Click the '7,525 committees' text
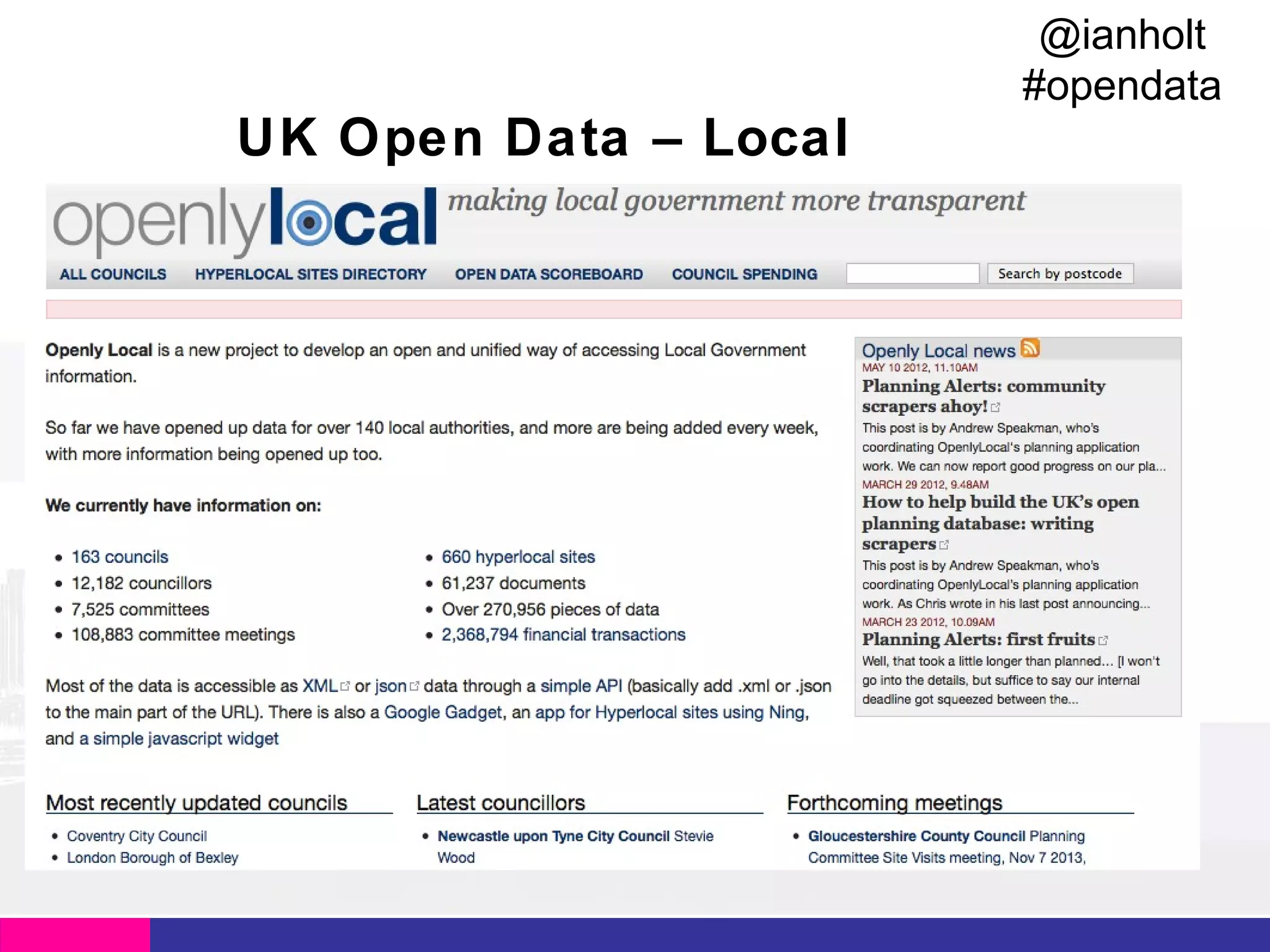 point(140,609)
